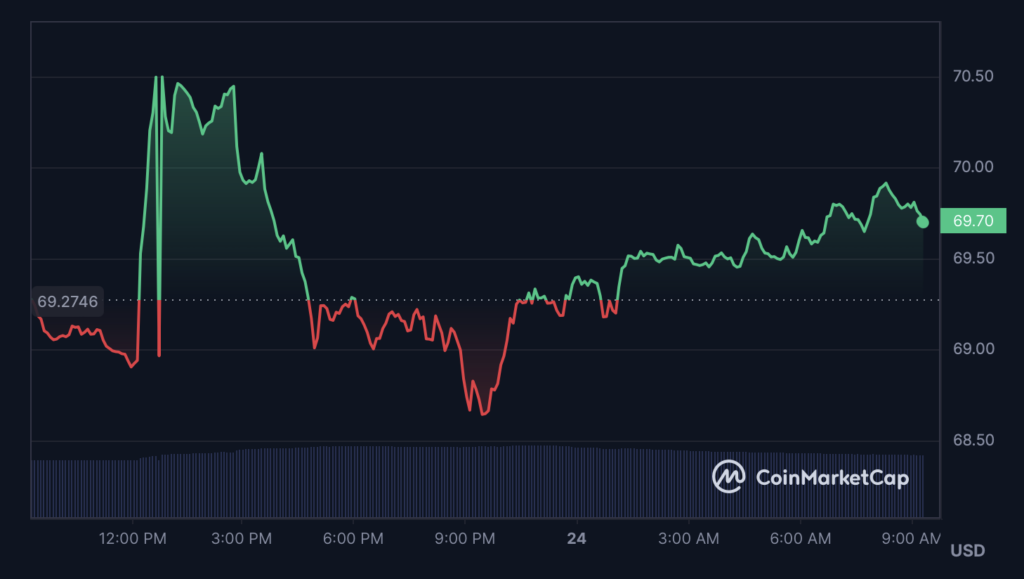This screenshot has height=579, width=1024.
Task: Click the 69.2746 opening price label
Action: (67, 302)
